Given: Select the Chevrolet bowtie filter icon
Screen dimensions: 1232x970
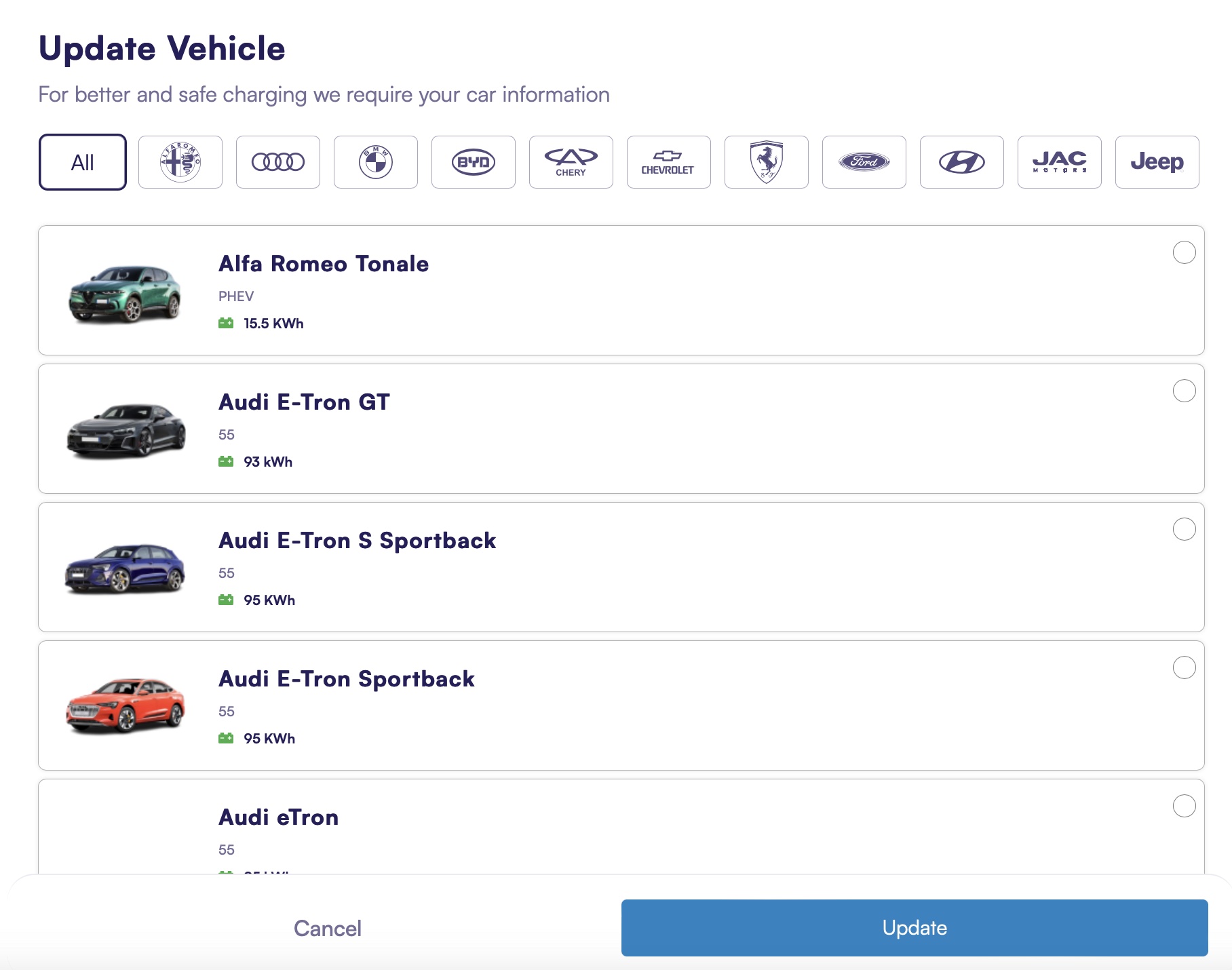Looking at the screenshot, I should 668,162.
